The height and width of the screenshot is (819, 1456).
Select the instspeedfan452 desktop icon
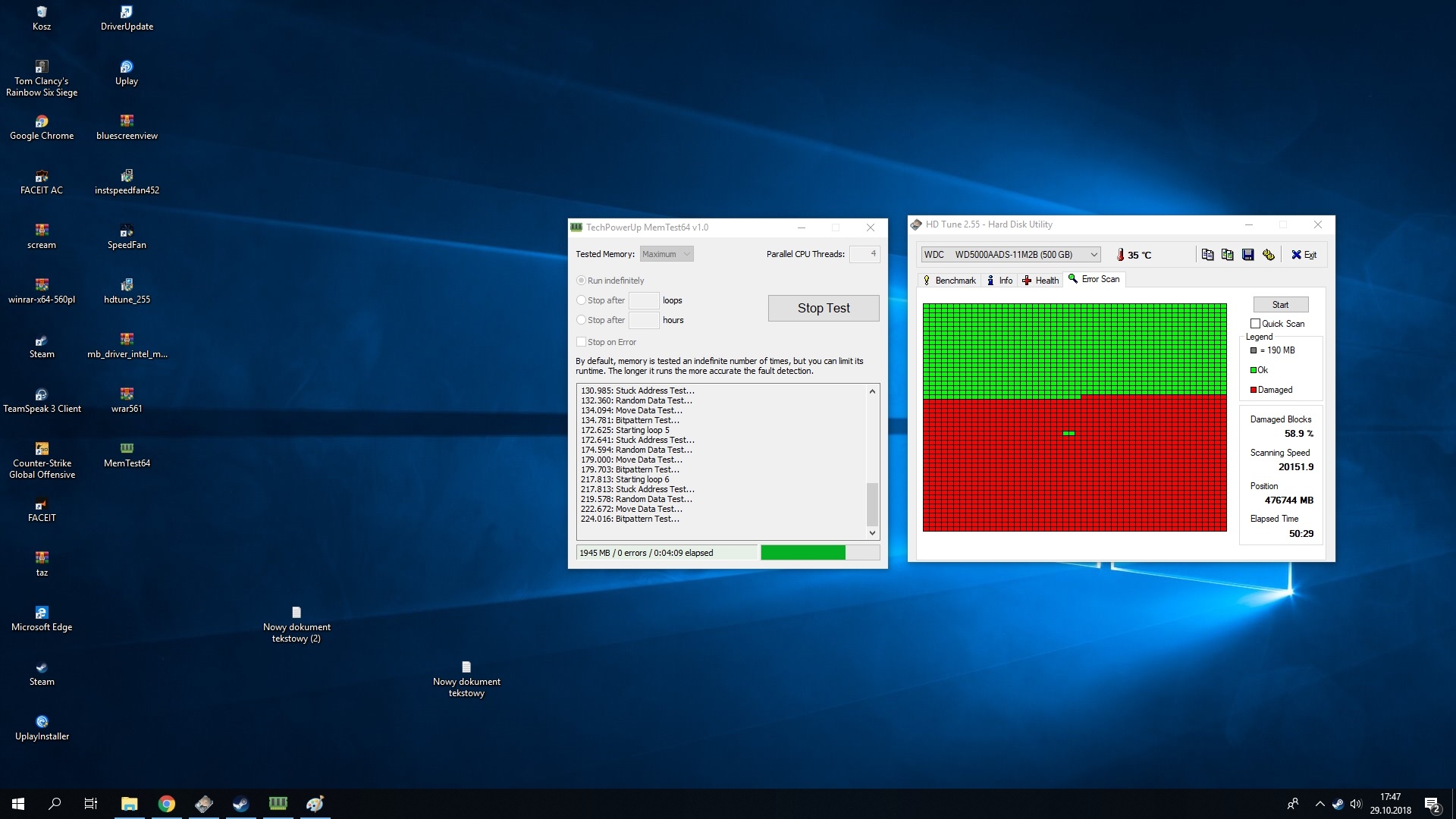click(127, 182)
